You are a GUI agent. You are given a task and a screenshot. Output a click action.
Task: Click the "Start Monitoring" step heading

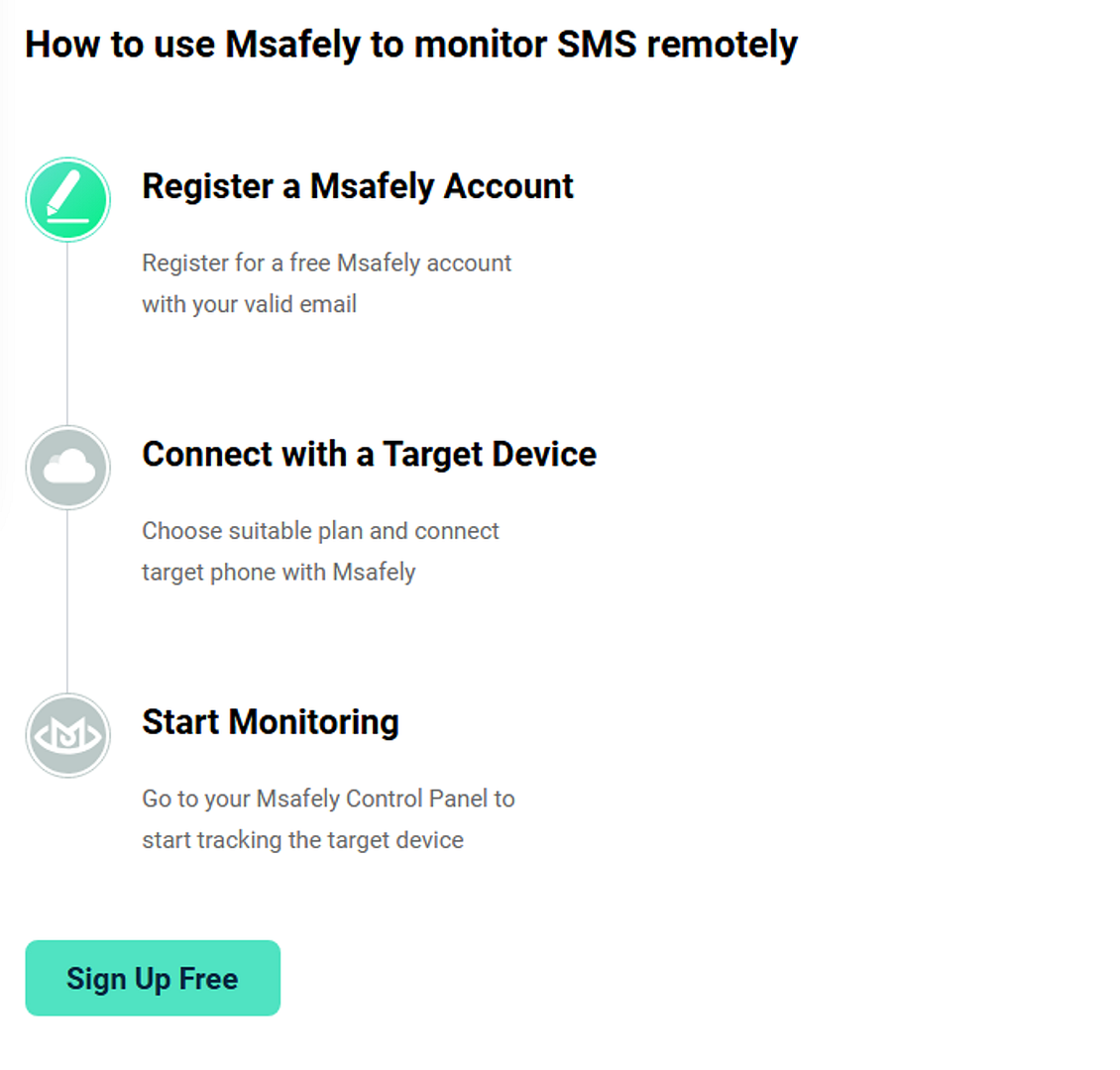[270, 722]
